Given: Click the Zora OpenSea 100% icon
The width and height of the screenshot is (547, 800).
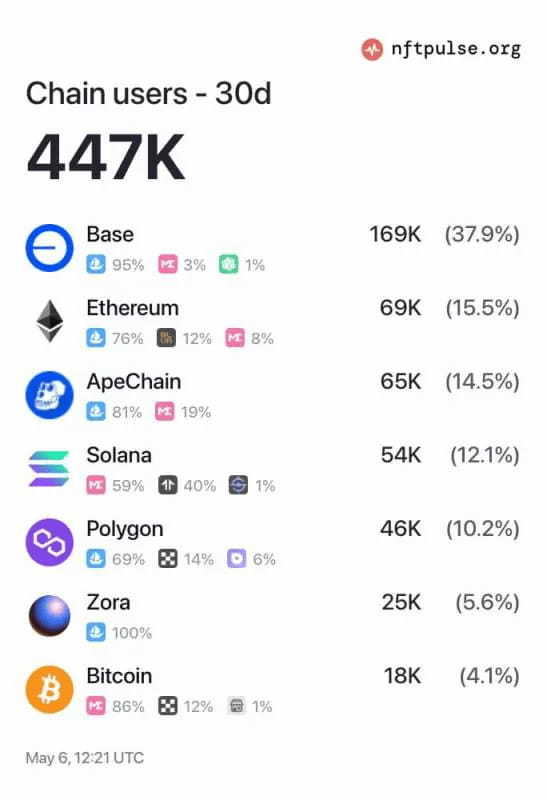Looking at the screenshot, I should click(96, 632).
